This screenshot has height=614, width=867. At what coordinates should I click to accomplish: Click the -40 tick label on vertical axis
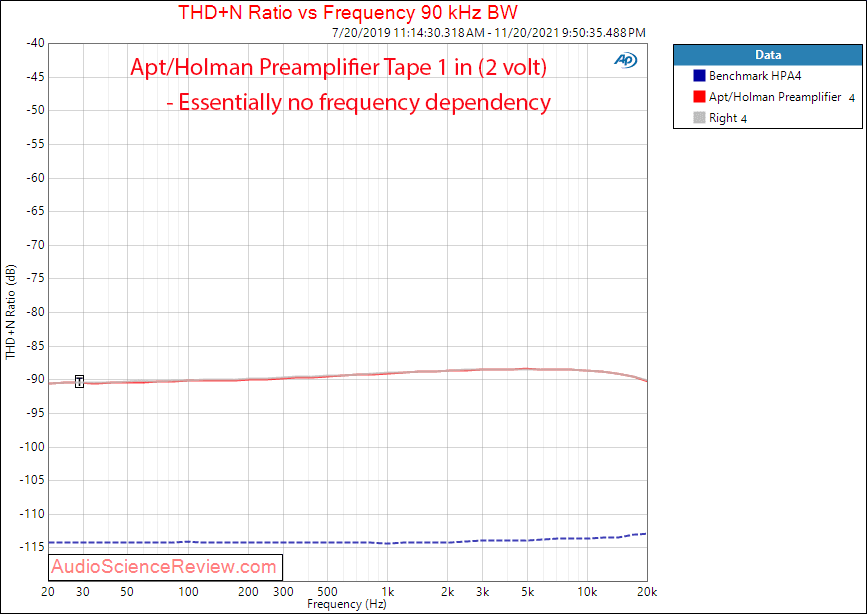tap(35, 43)
